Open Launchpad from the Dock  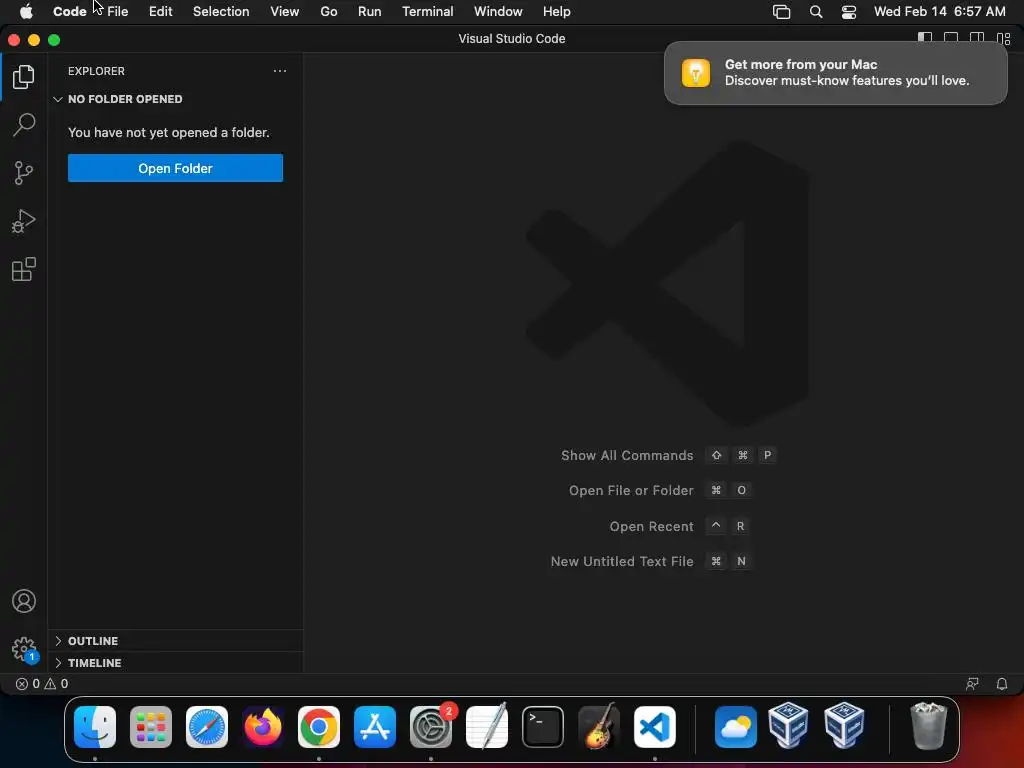click(x=151, y=727)
